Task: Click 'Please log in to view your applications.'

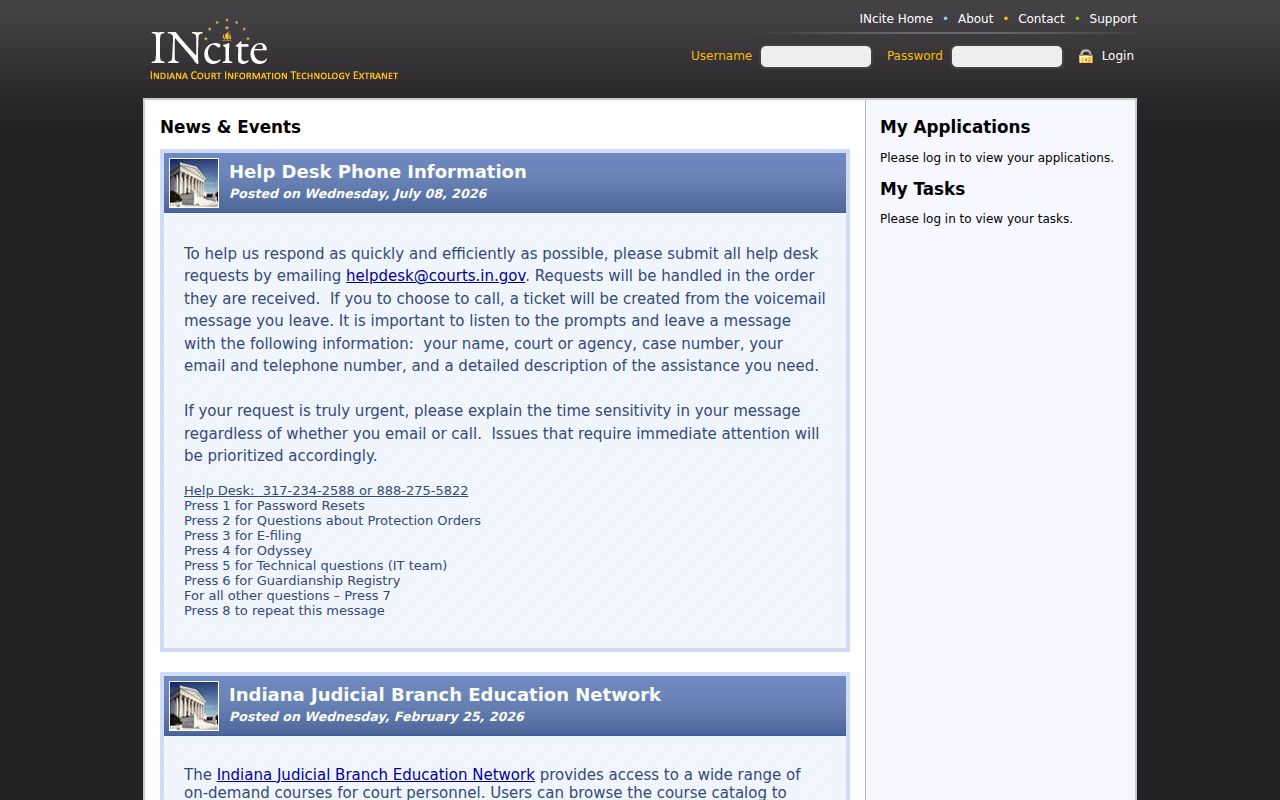Action: coord(996,158)
